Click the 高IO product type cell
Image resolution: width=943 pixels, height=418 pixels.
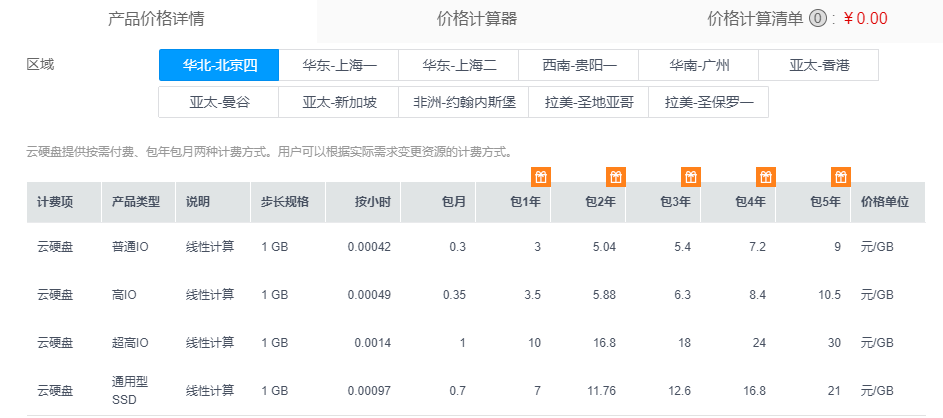(x=124, y=295)
